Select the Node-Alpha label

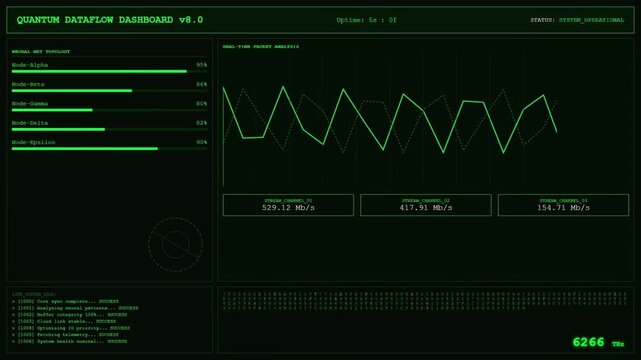[30, 65]
